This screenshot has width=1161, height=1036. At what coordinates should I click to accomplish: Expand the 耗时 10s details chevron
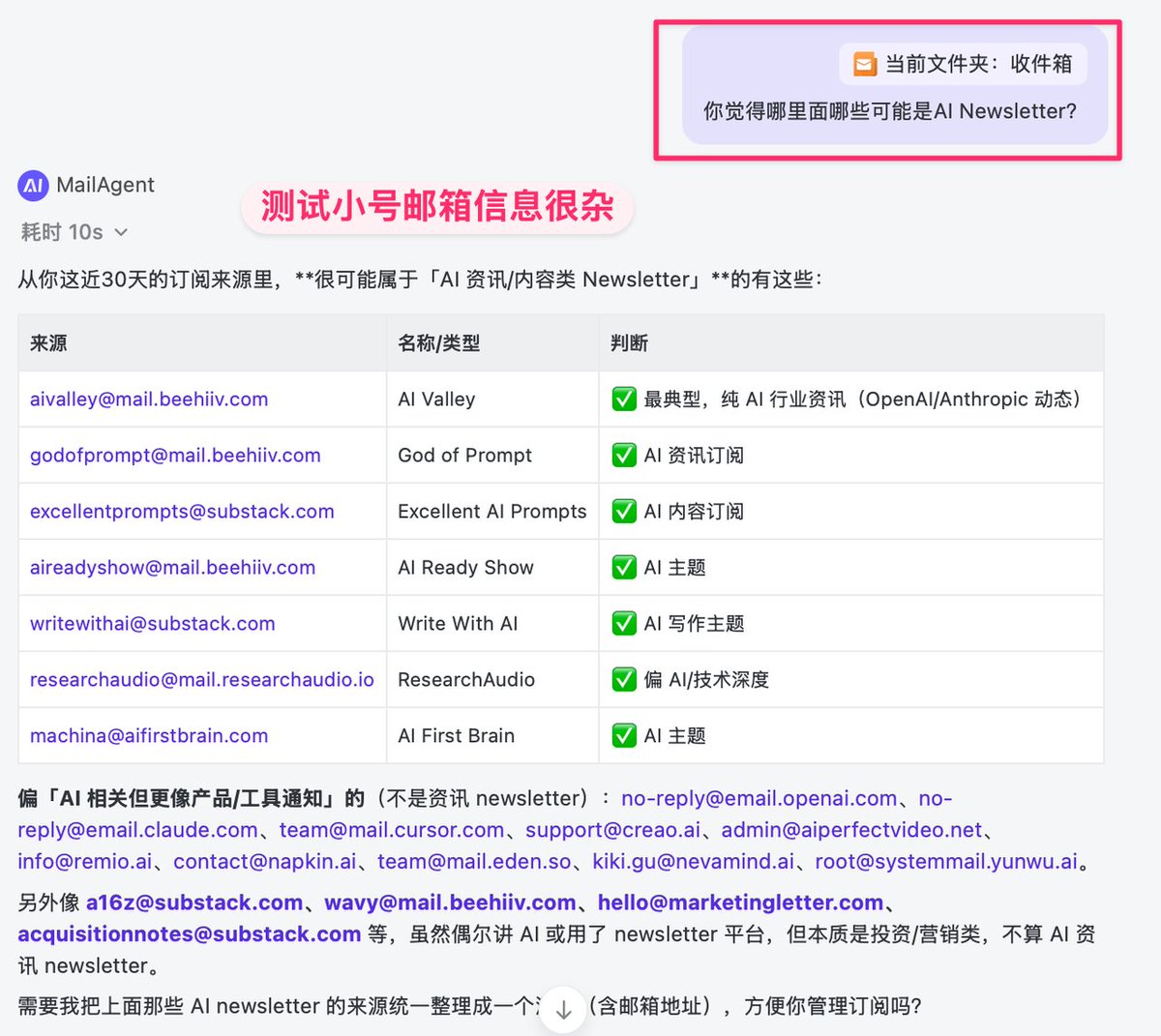coord(121,232)
